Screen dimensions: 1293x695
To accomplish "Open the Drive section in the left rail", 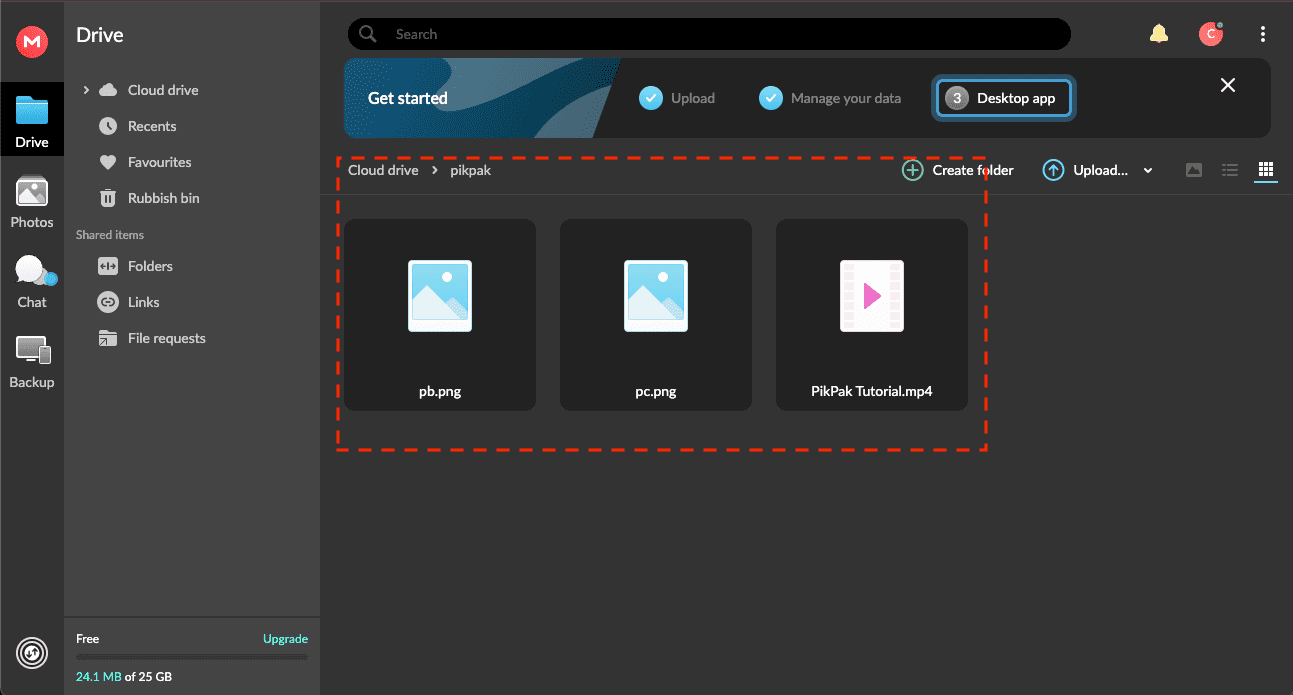I will (x=32, y=121).
